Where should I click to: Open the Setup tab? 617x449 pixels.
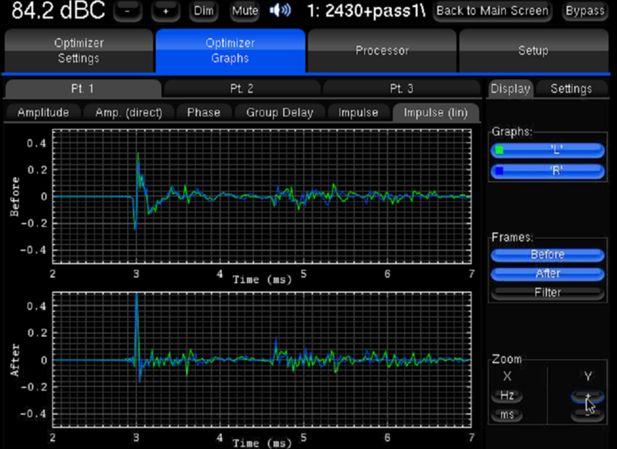coord(533,51)
